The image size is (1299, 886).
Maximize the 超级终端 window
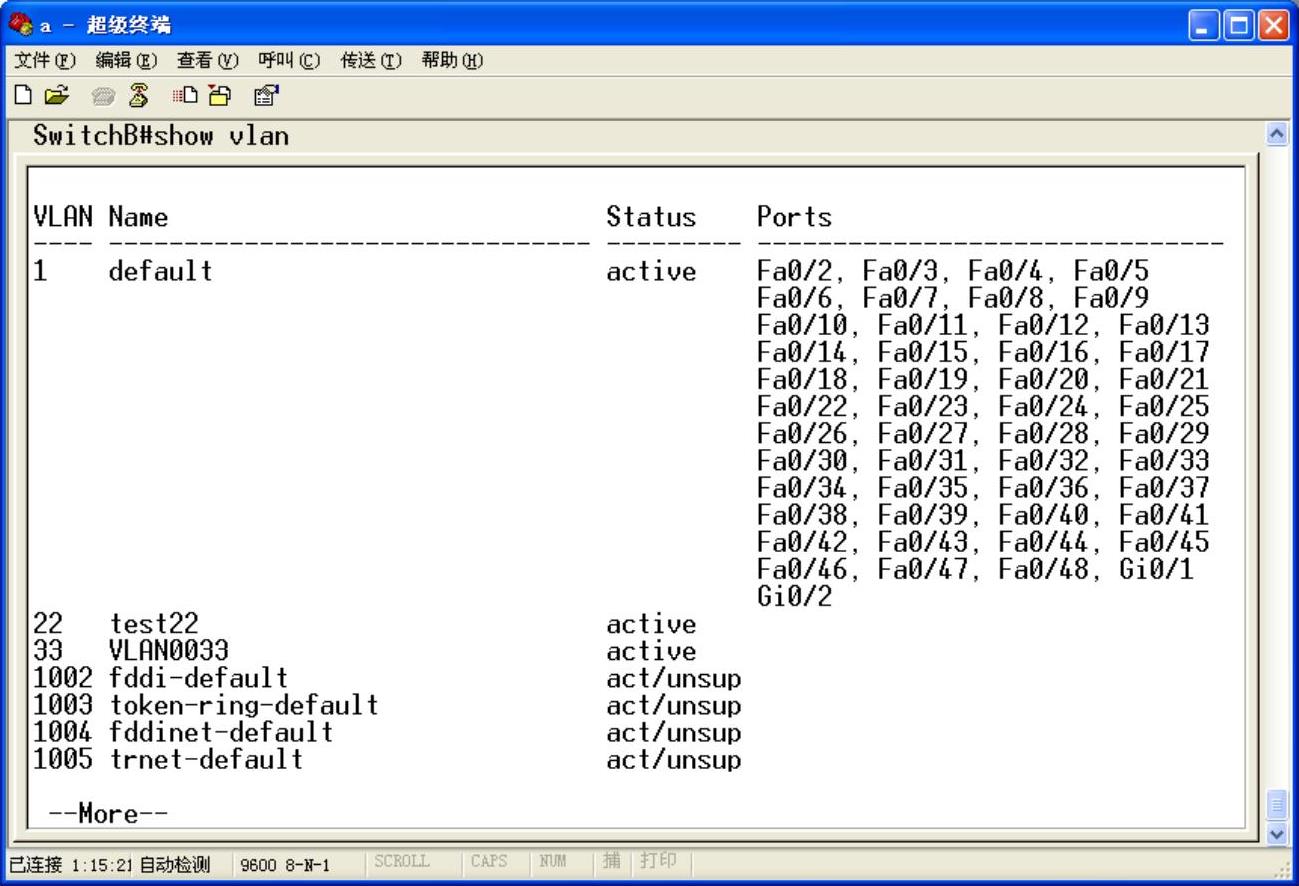(1239, 24)
